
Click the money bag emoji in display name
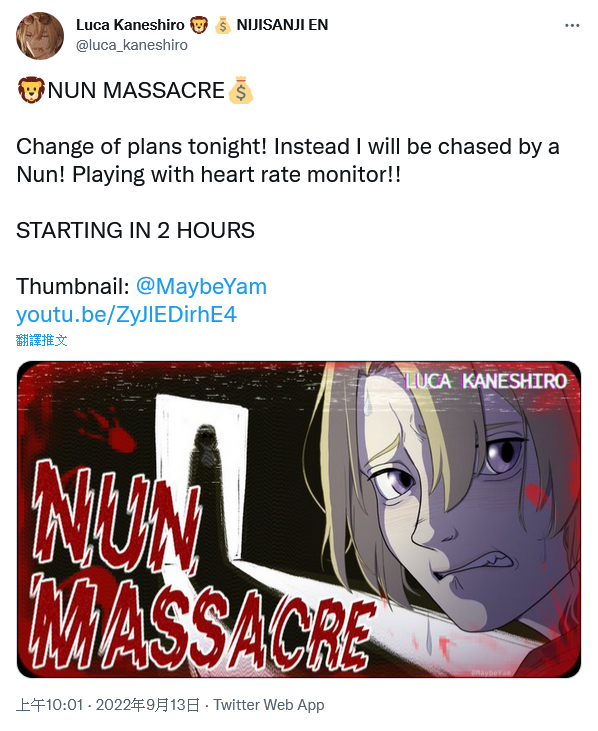coord(223,25)
